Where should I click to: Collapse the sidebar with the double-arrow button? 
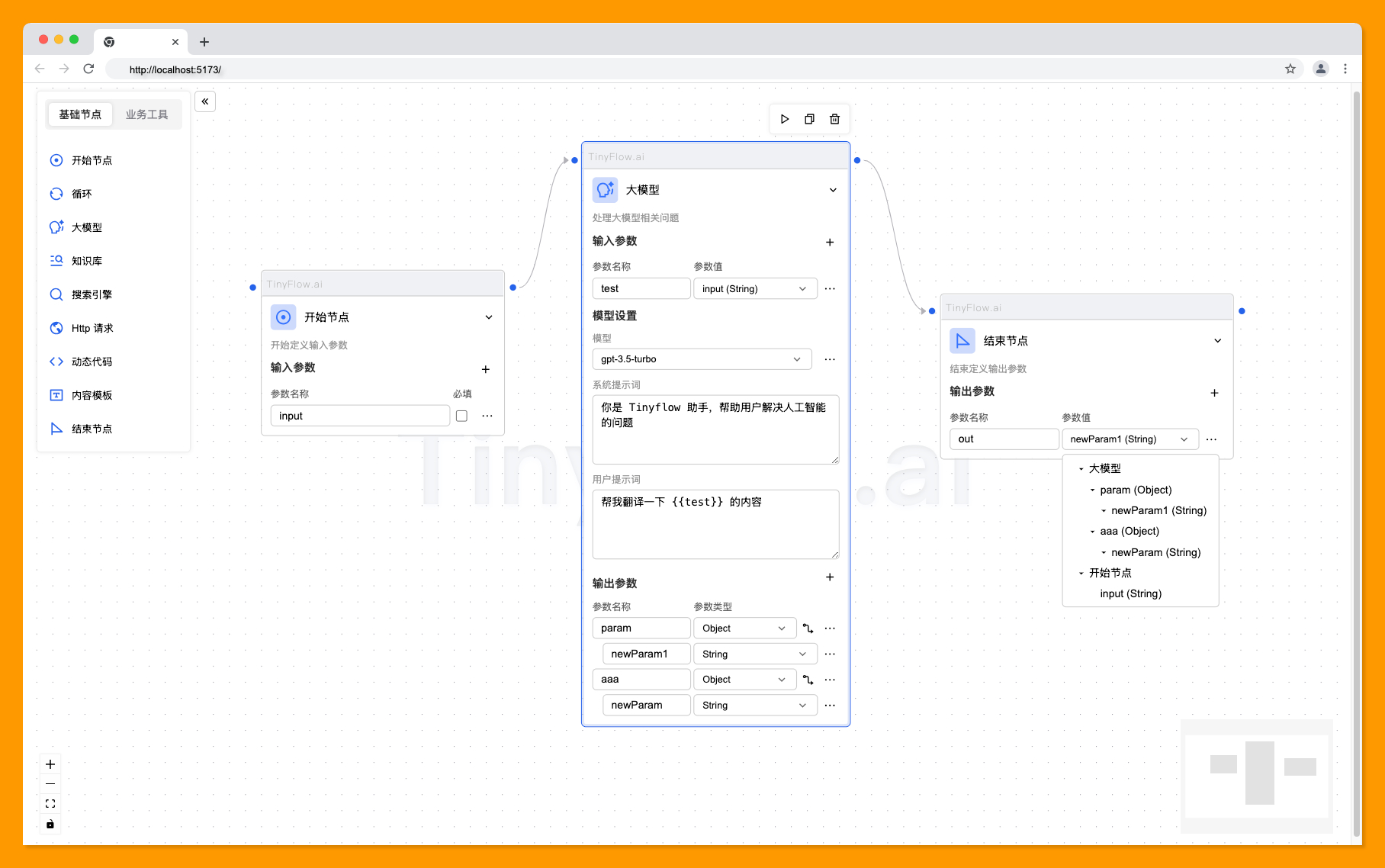pyautogui.click(x=204, y=101)
